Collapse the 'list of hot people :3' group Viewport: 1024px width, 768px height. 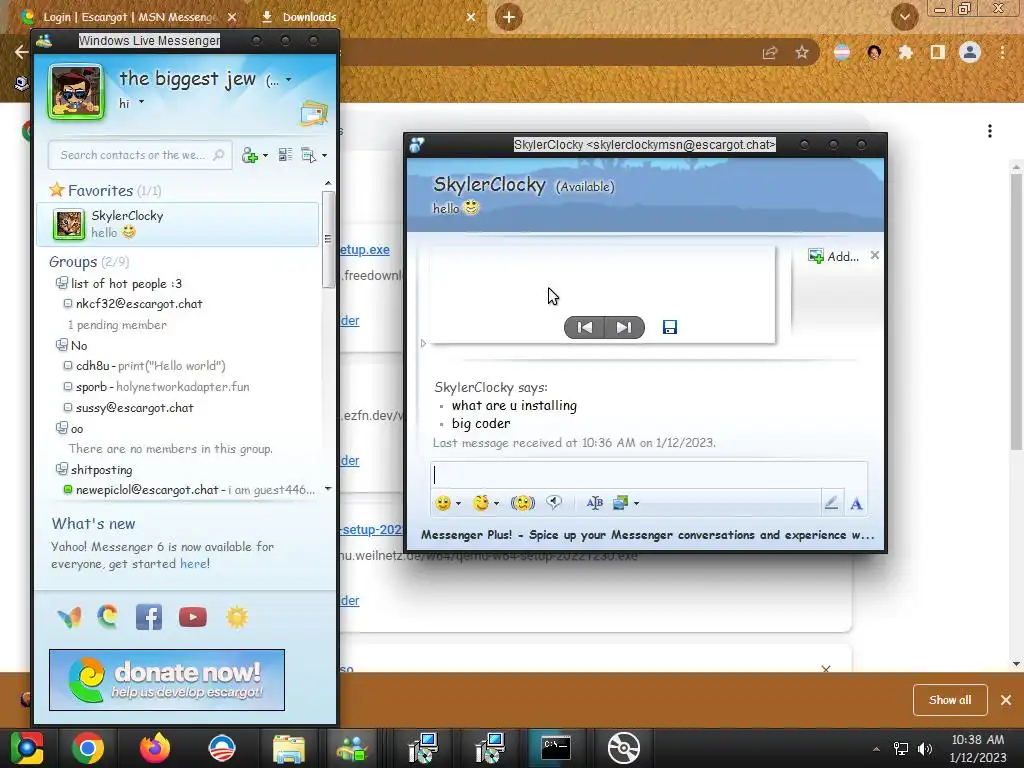[x=61, y=283]
